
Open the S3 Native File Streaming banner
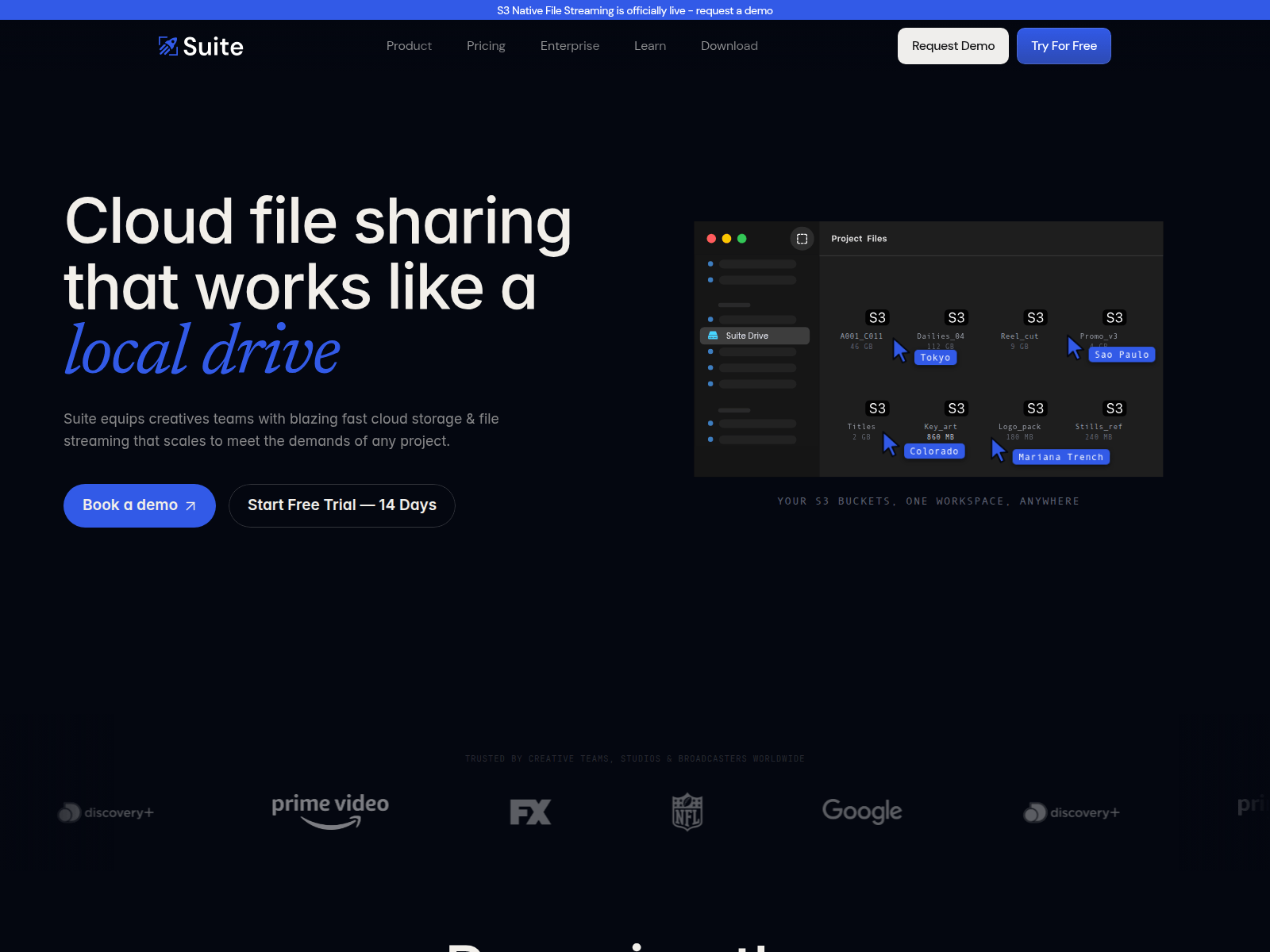click(635, 10)
